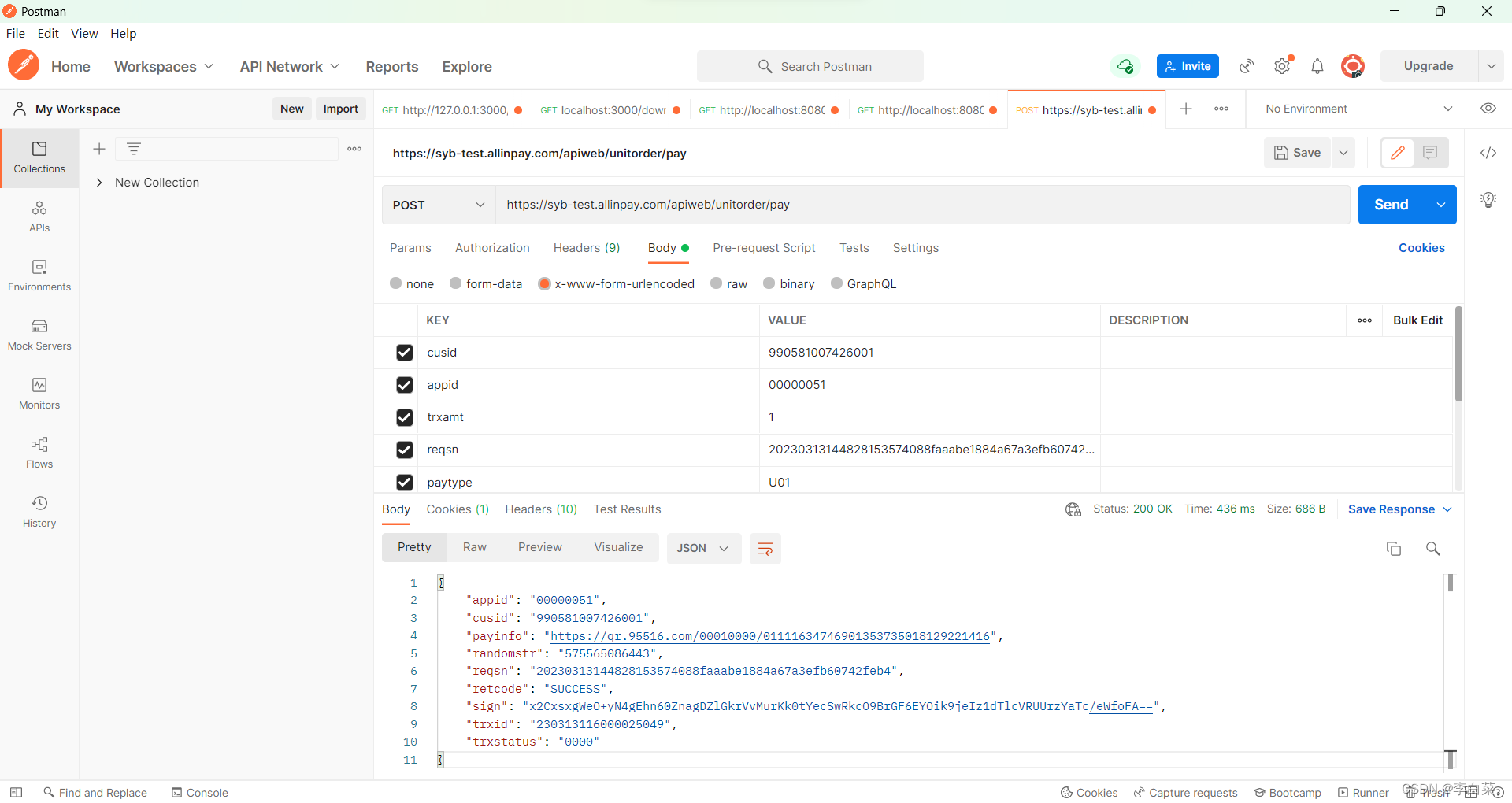Screen dimensions: 1512x803
Task: Click the network information globe icon
Action: click(1073, 509)
